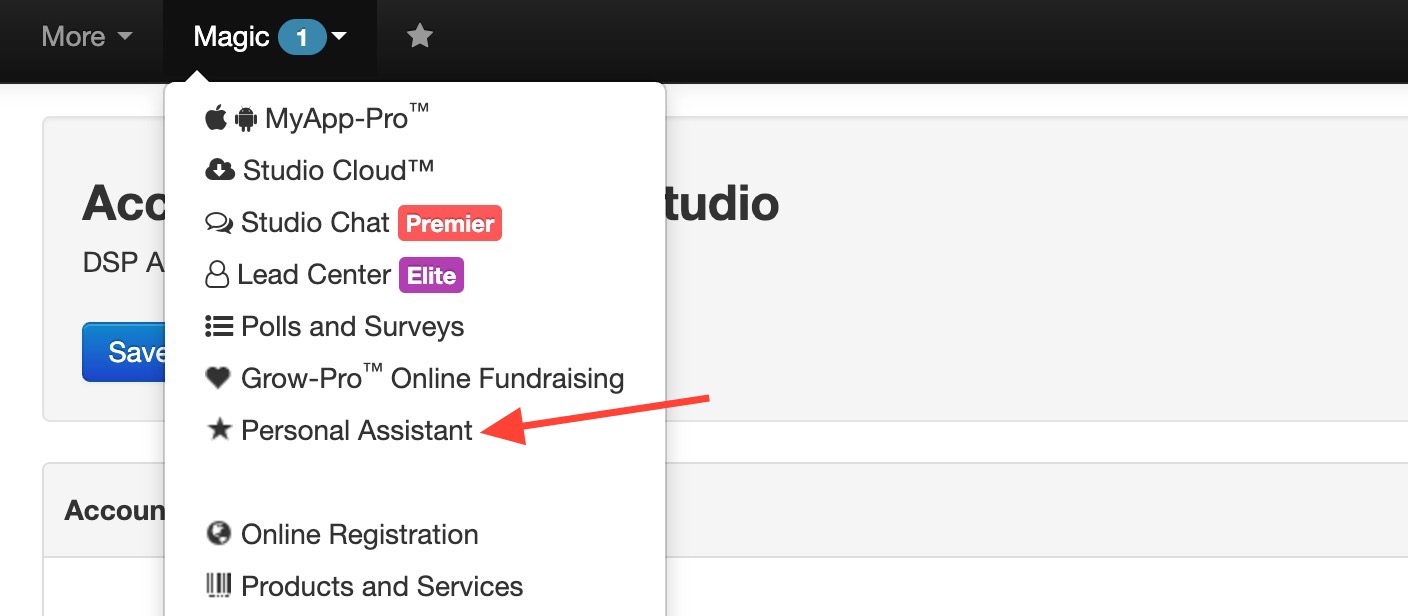Screen dimensions: 1408x616
Task: Open the More dropdown in navbar
Action: (87, 37)
